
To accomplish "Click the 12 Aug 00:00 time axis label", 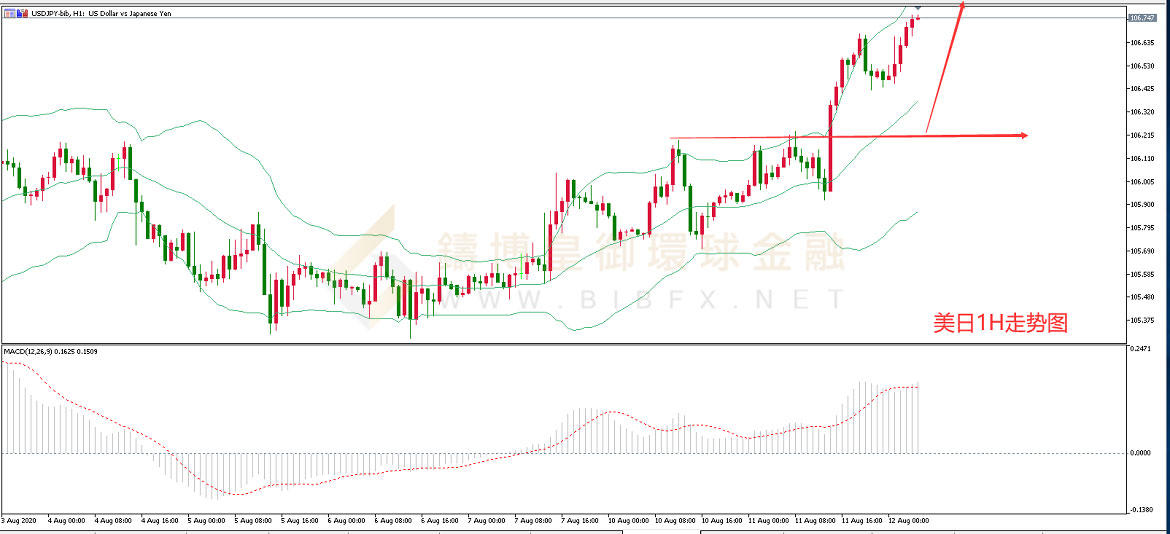I will 908,520.
